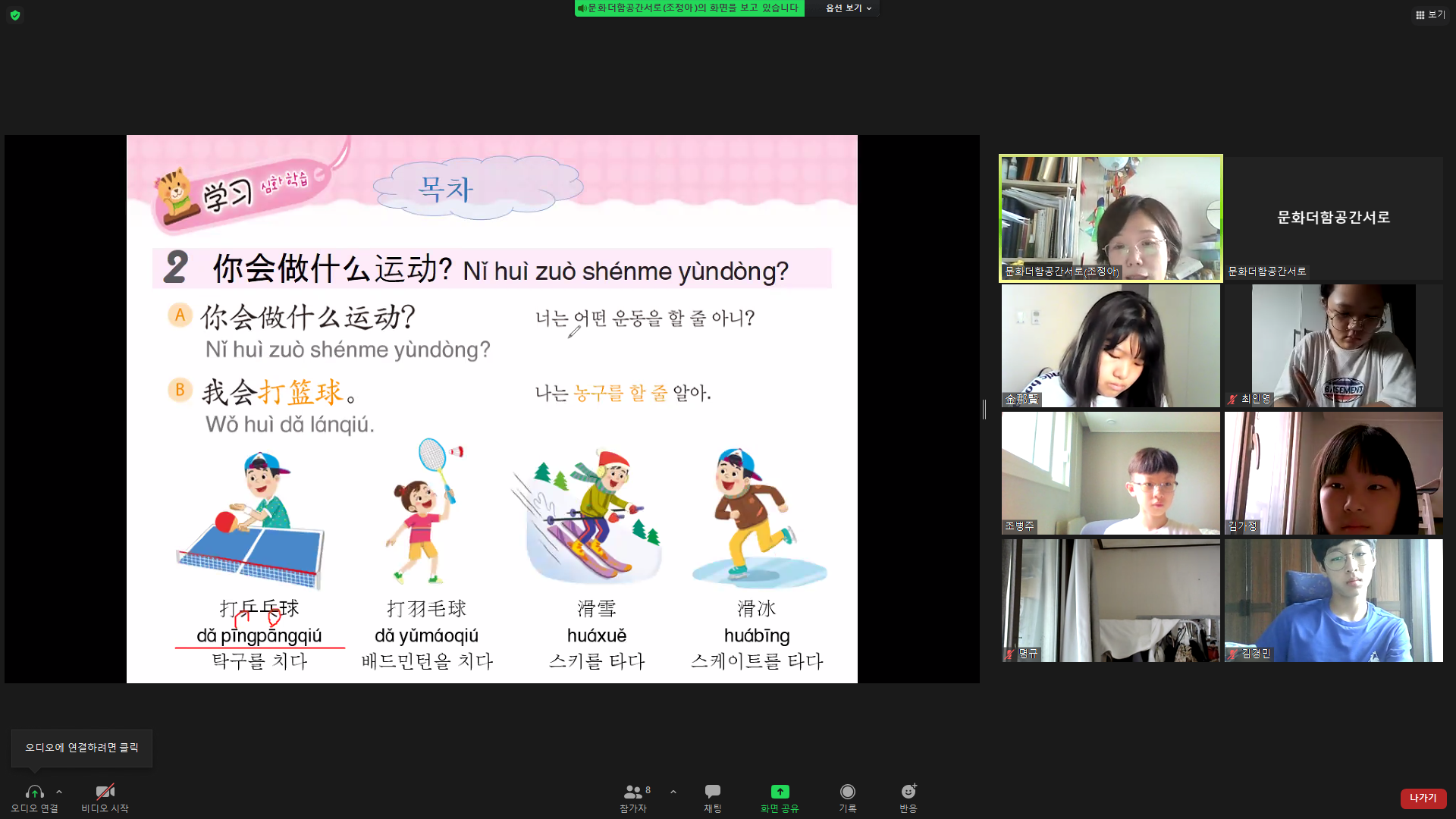
Task: Select 김경민 participant video tile
Action: coord(1333,601)
